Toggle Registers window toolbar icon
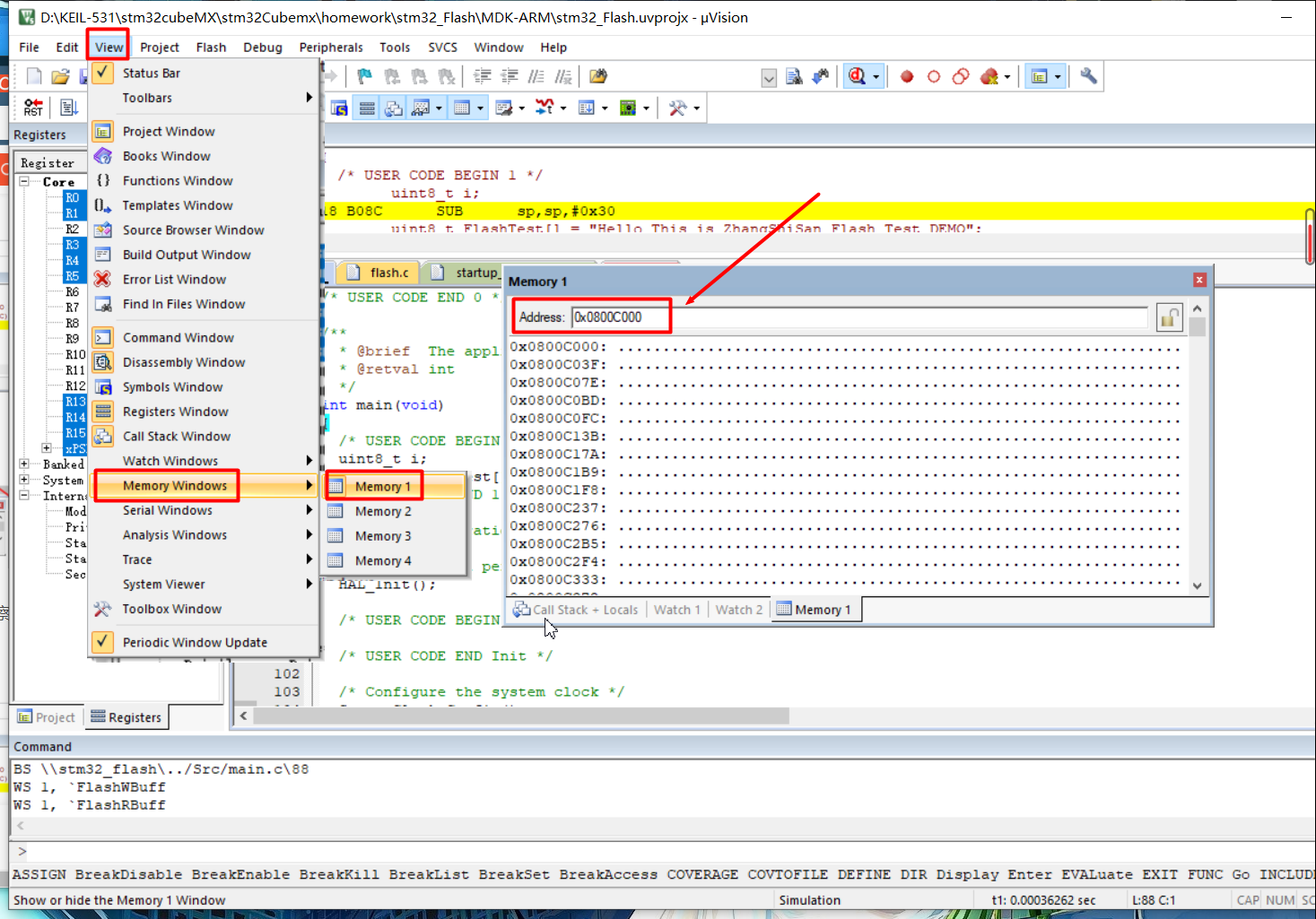 coord(367,108)
